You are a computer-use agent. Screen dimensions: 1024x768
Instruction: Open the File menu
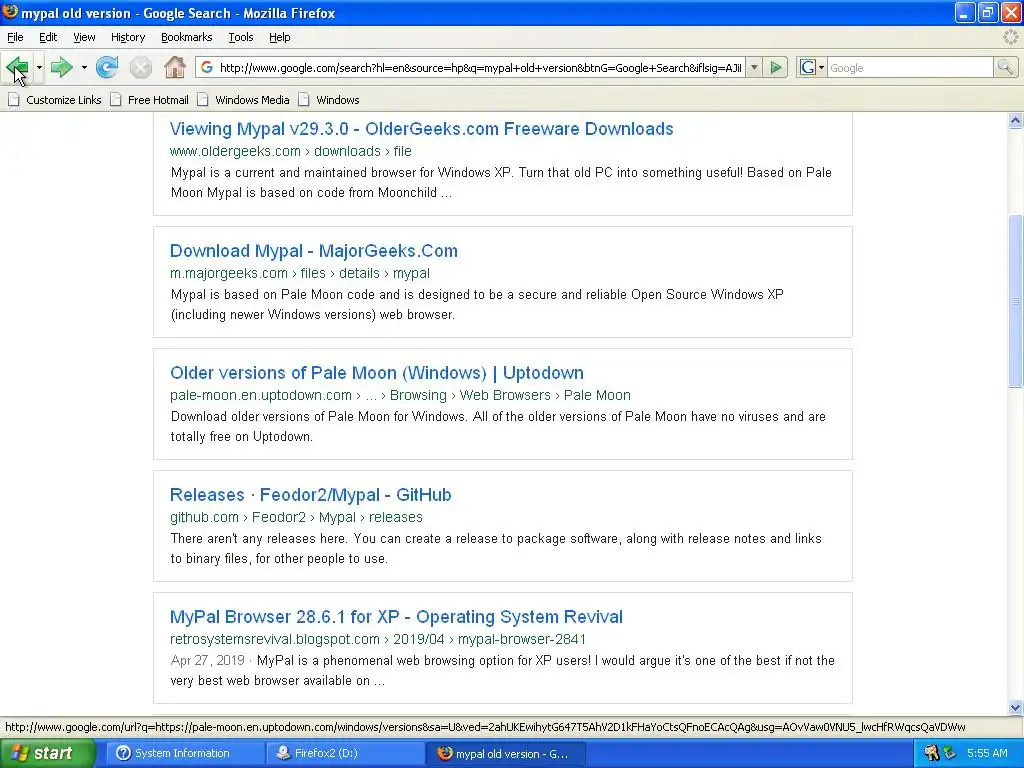(x=15, y=37)
